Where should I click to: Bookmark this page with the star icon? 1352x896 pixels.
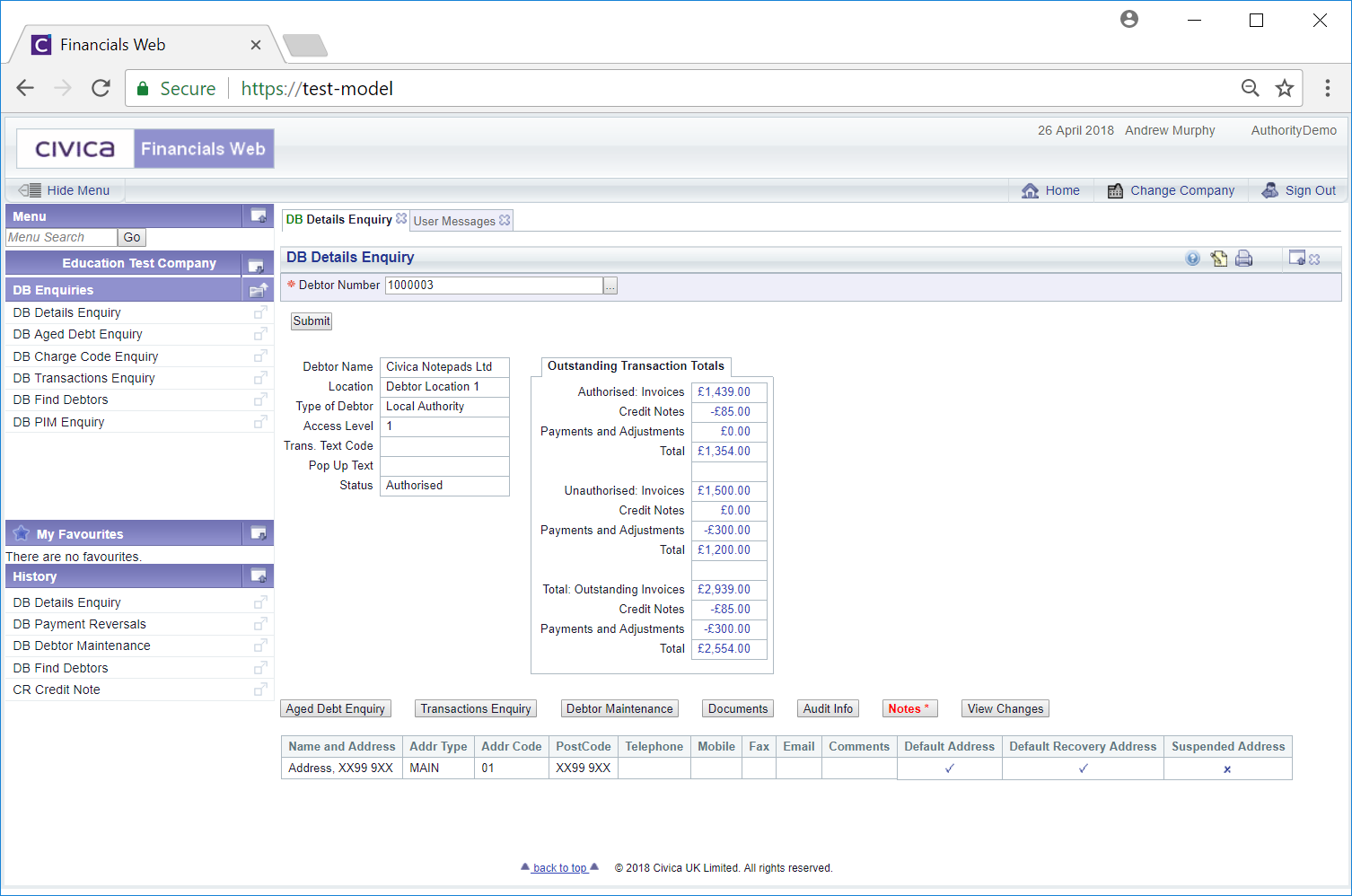click(1285, 88)
